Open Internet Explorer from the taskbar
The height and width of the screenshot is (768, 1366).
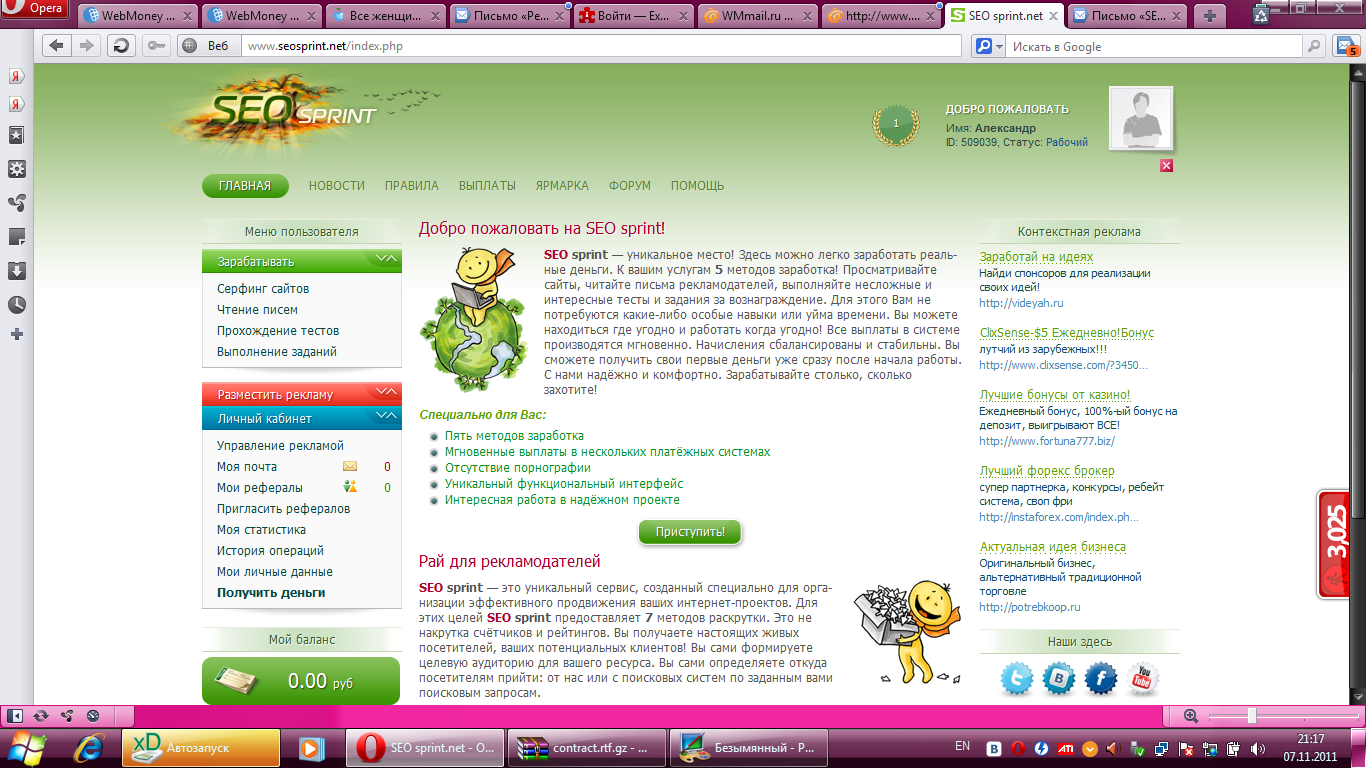(89, 747)
